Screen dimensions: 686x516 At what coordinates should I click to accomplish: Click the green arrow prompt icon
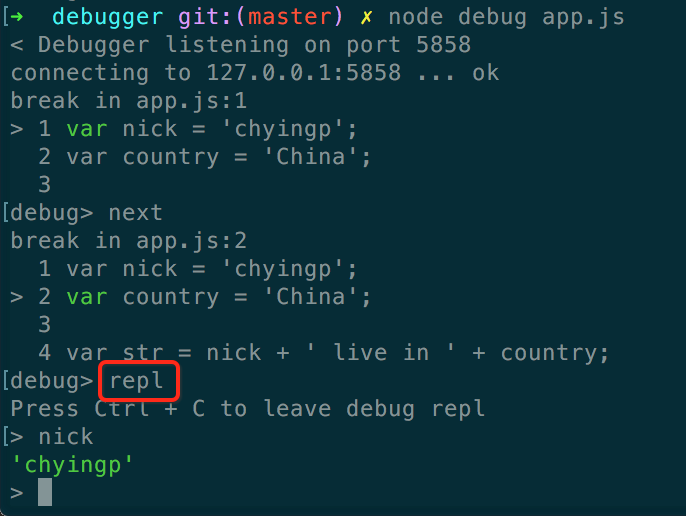(17, 17)
